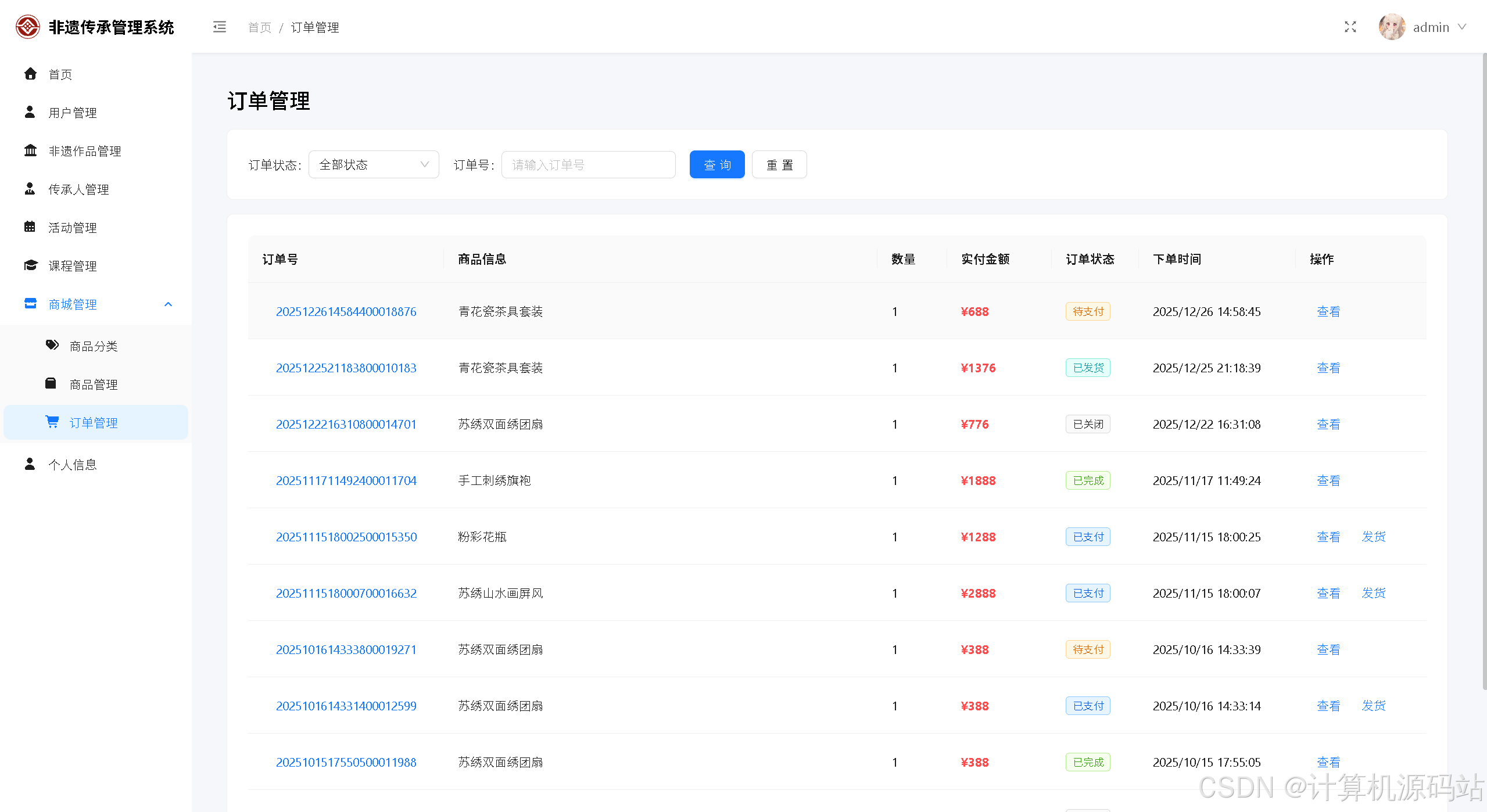Focus the 请输入订单号 input field
This screenshot has width=1487, height=812.
588,165
